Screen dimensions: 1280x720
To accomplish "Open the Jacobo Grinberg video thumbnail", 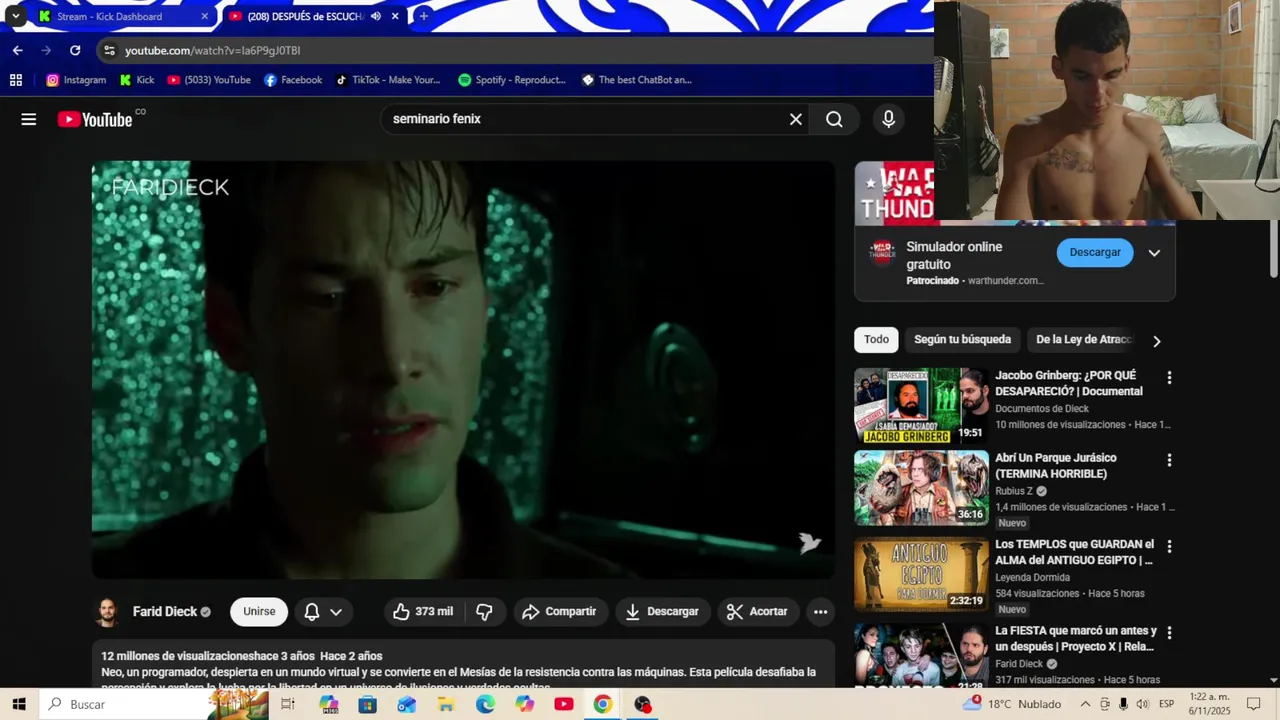I will click(921, 405).
